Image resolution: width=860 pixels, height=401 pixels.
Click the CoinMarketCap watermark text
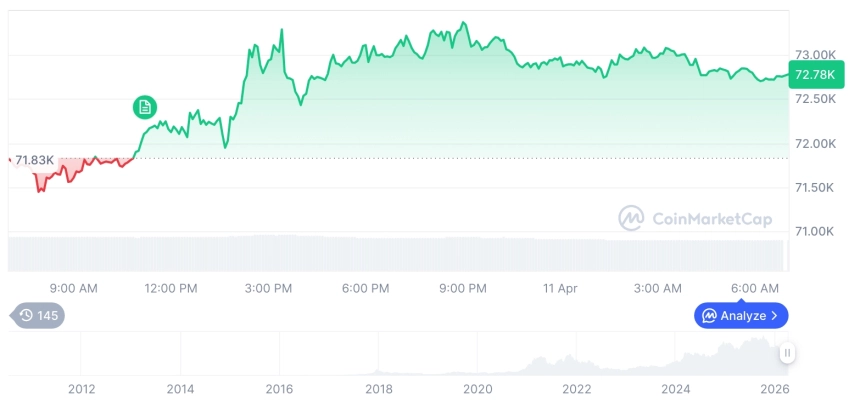(711, 218)
